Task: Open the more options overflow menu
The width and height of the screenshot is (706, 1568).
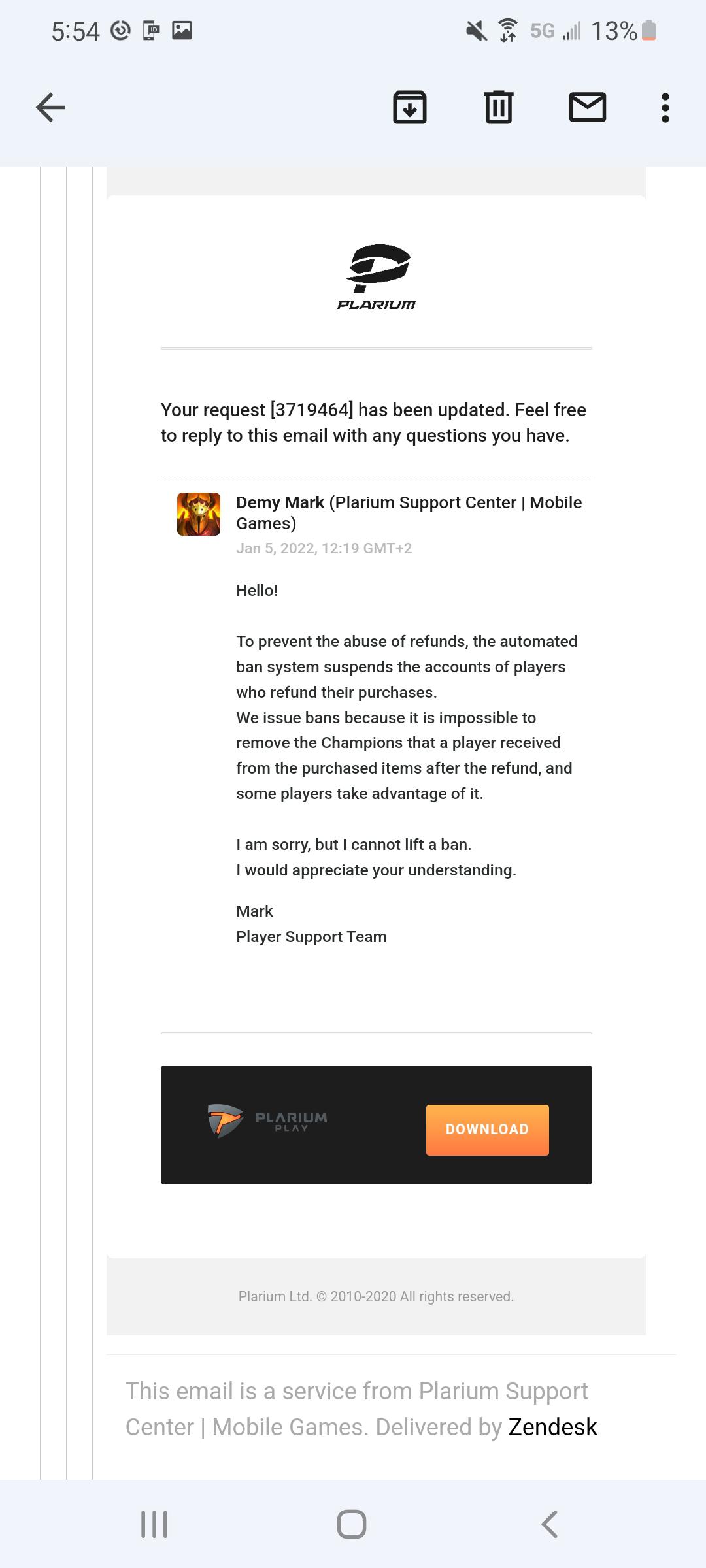Action: point(665,107)
